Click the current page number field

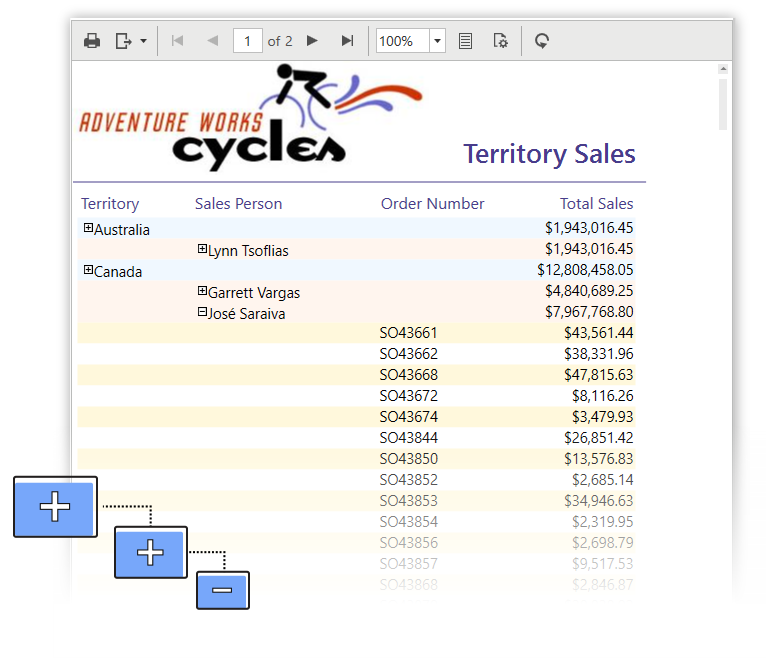[x=247, y=41]
